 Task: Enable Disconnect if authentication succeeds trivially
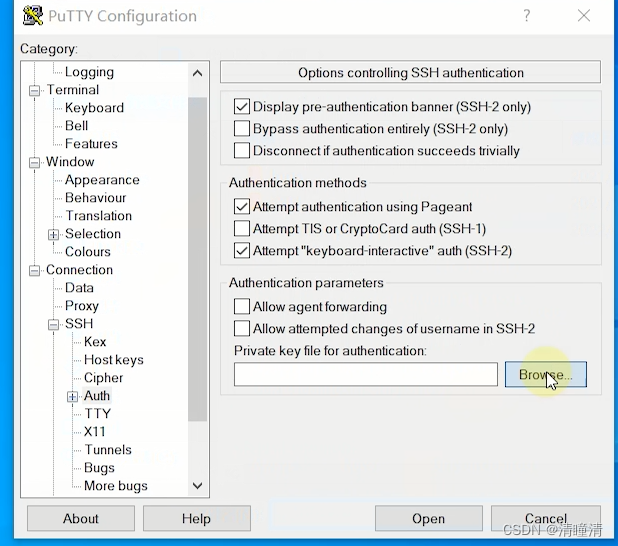point(242,151)
